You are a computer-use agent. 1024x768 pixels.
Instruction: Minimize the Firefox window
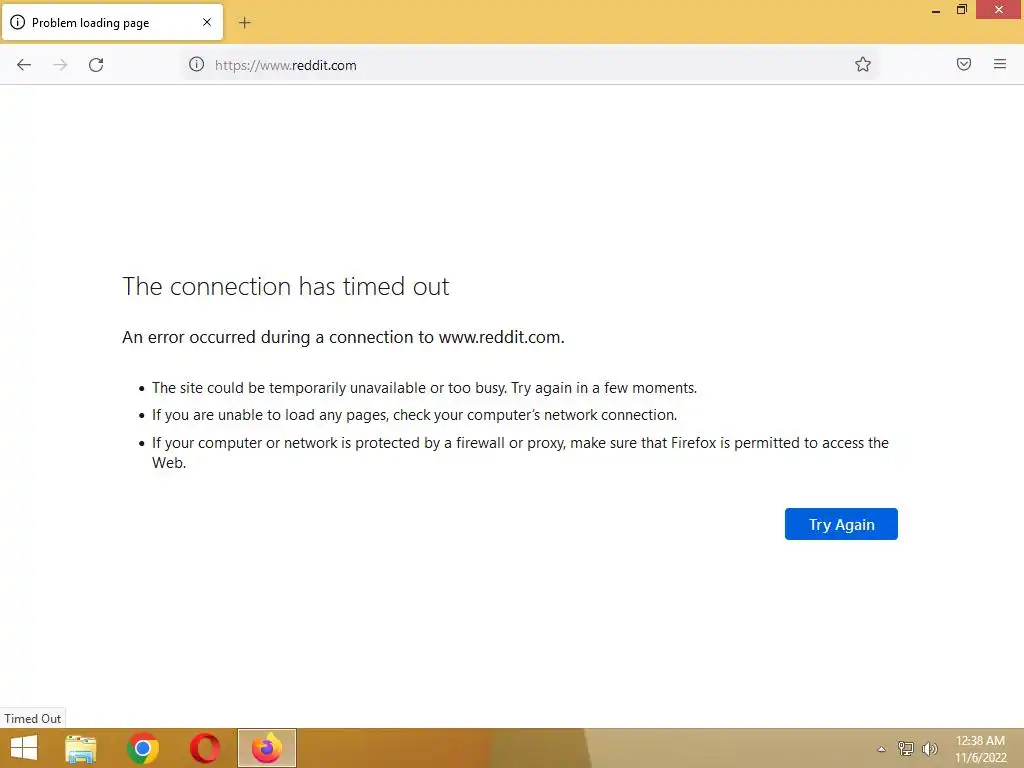[936, 10]
